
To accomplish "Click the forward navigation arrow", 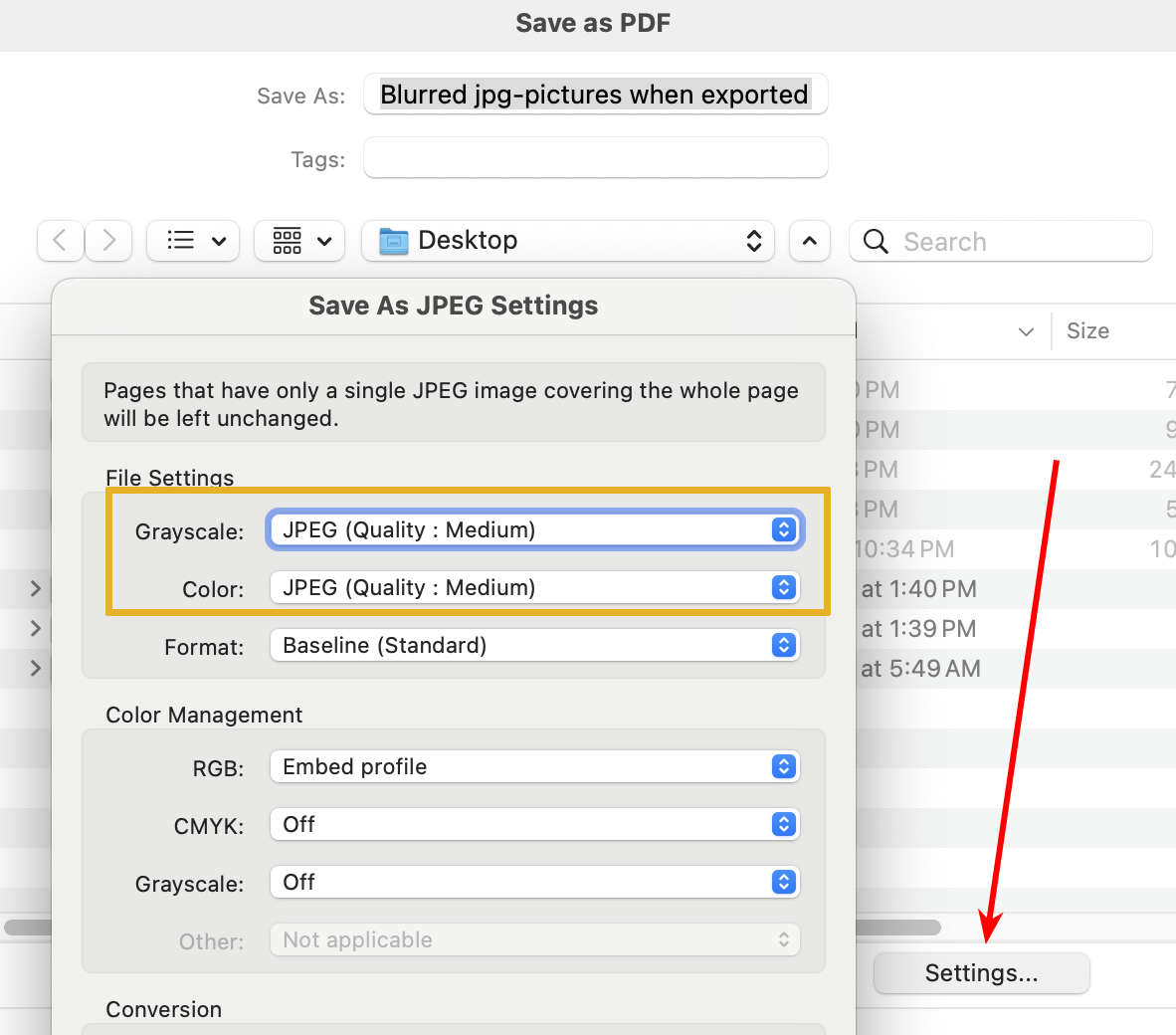I will 108,240.
